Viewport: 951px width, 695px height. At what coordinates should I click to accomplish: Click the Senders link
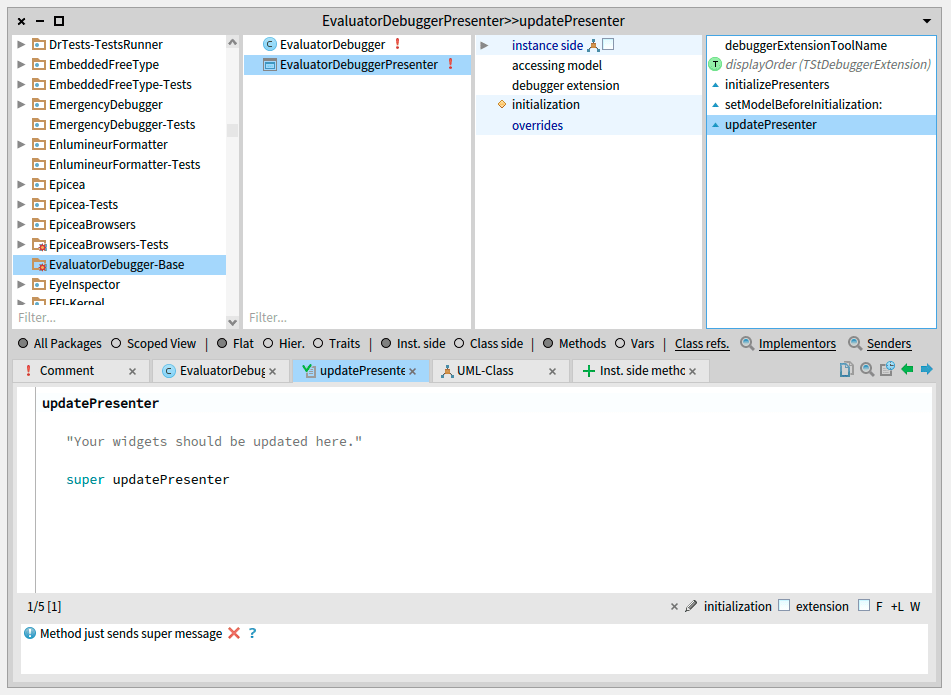pos(888,343)
